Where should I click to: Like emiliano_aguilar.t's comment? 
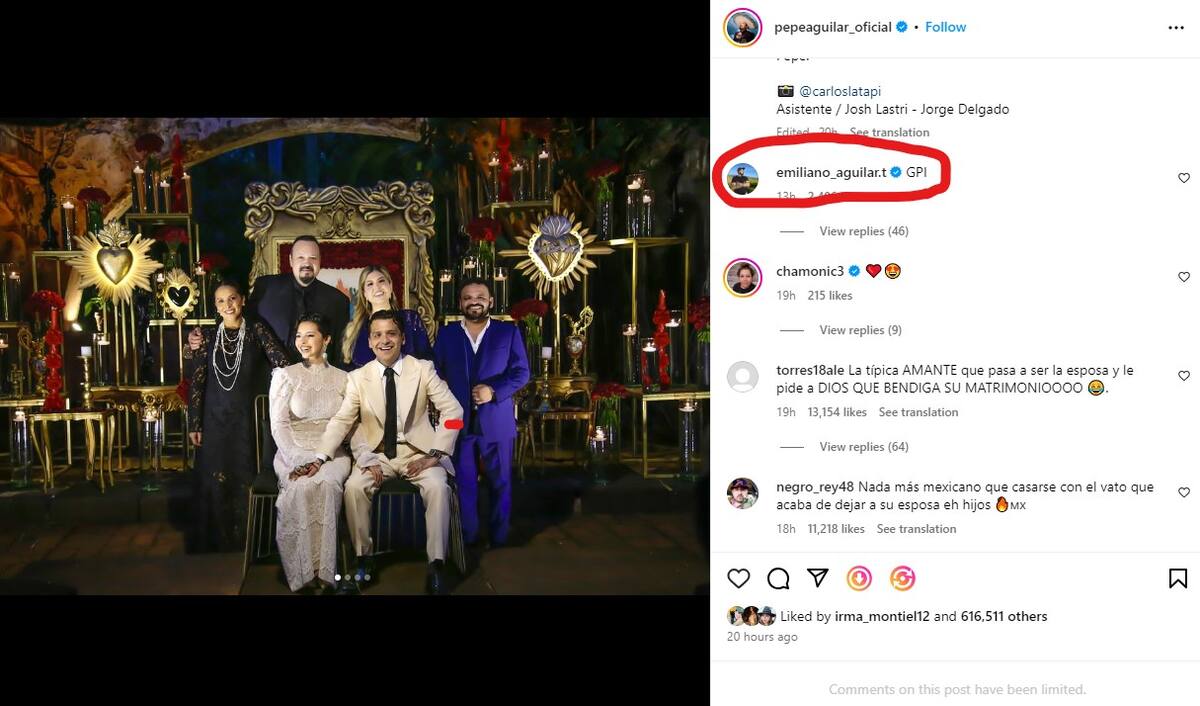tap(1184, 178)
